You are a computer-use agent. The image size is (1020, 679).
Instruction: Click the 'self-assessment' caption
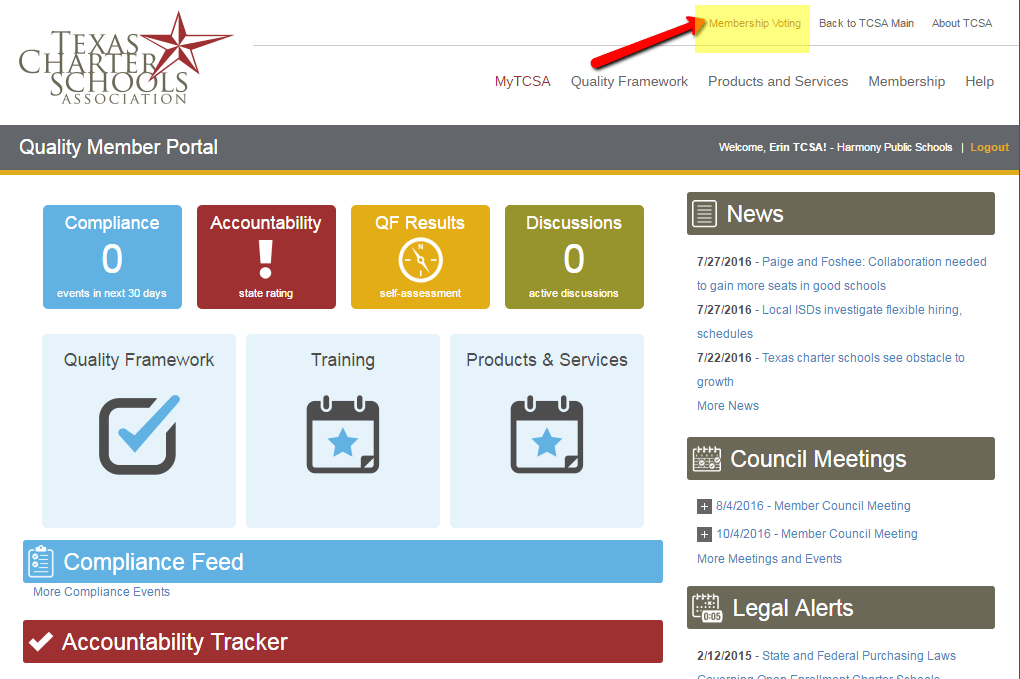[420, 293]
